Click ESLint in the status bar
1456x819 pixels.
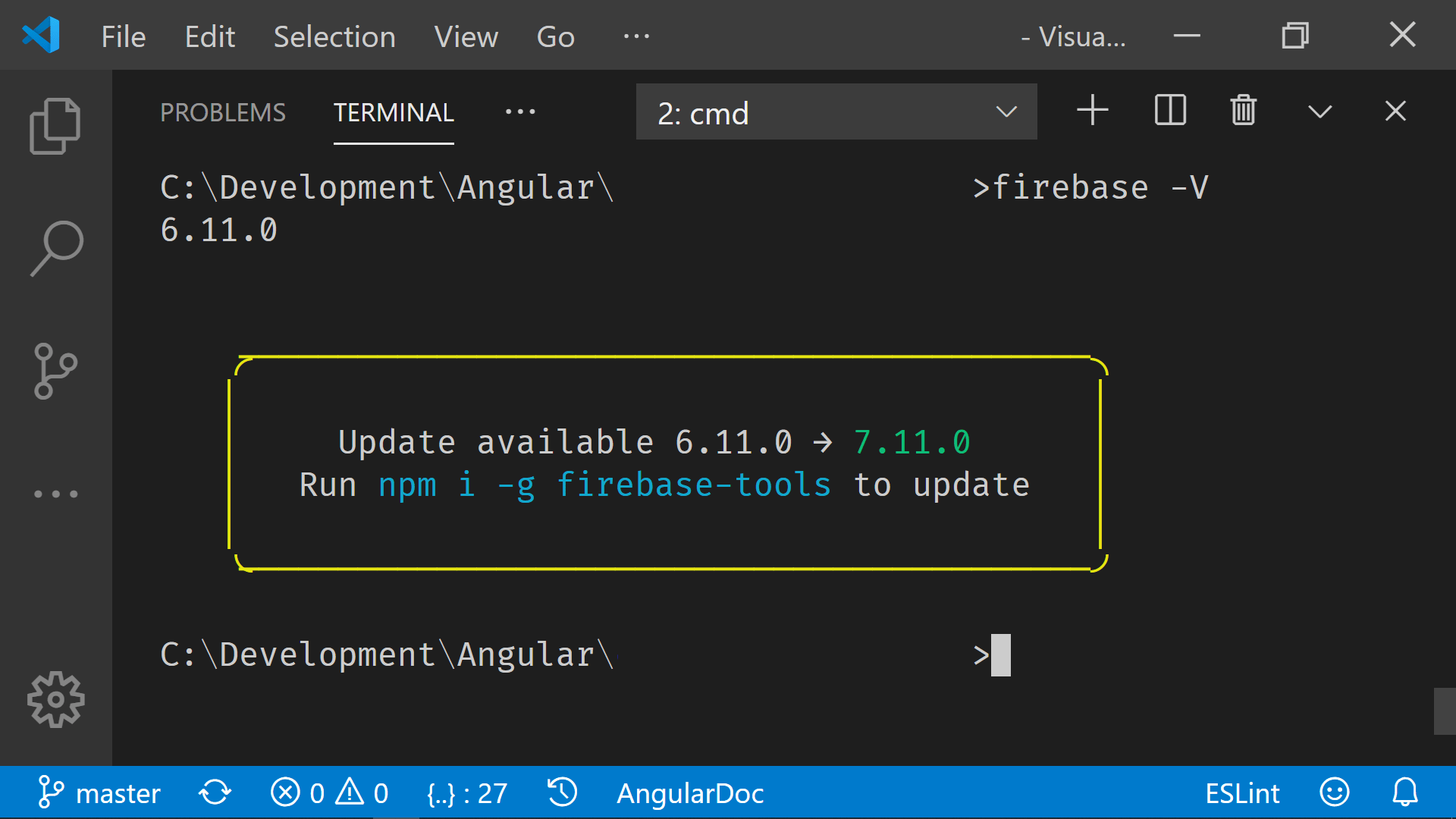click(x=1243, y=793)
